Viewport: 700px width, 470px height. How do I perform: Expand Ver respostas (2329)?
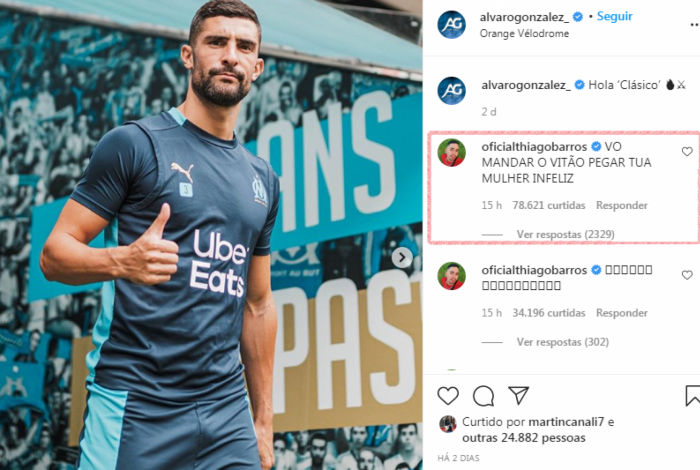click(x=565, y=234)
